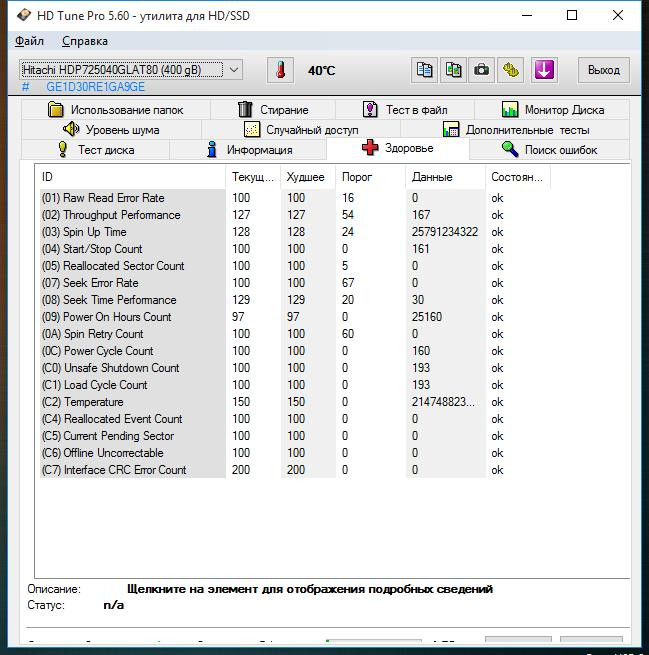Minimize the HD Tune Pro window
Viewport: 649px width, 655px height.
pyautogui.click(x=527, y=15)
